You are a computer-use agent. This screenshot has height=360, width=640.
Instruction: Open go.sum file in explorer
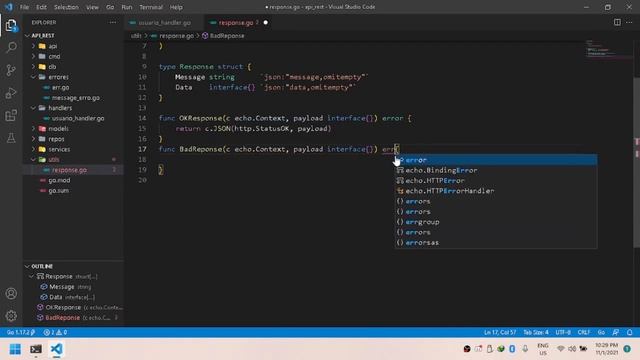point(59,191)
